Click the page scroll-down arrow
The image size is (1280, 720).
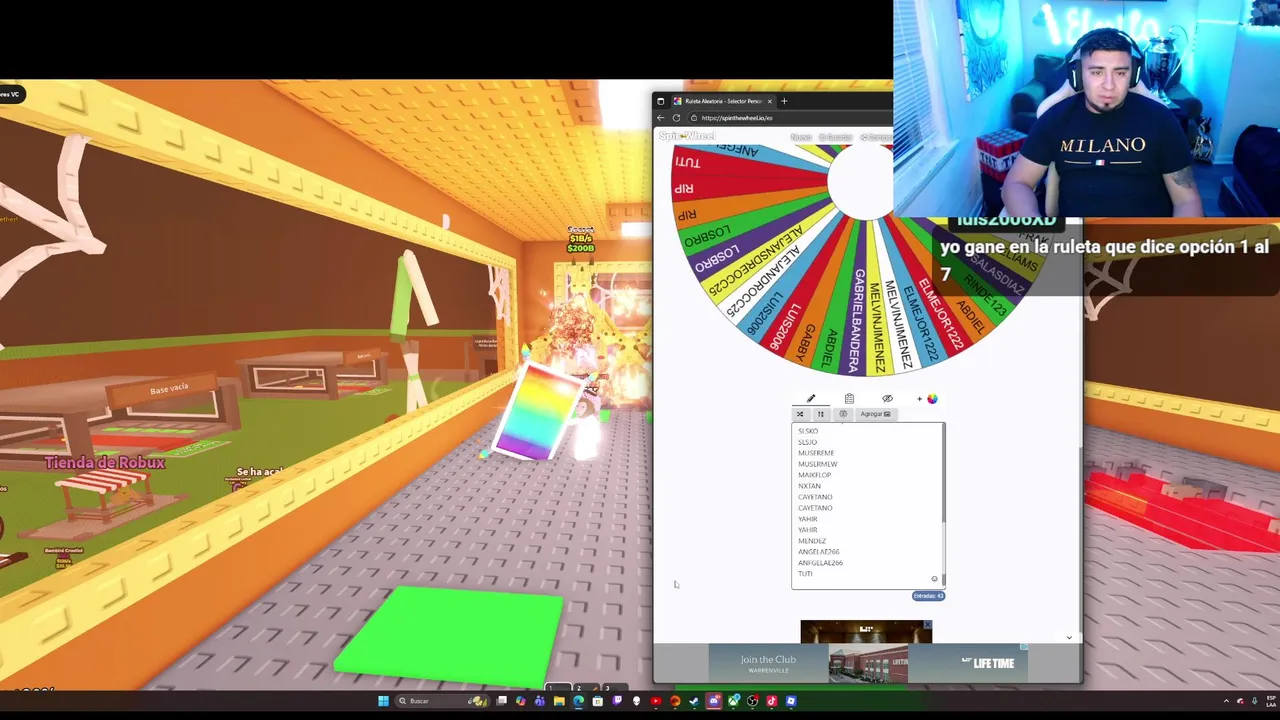[x=1069, y=638]
